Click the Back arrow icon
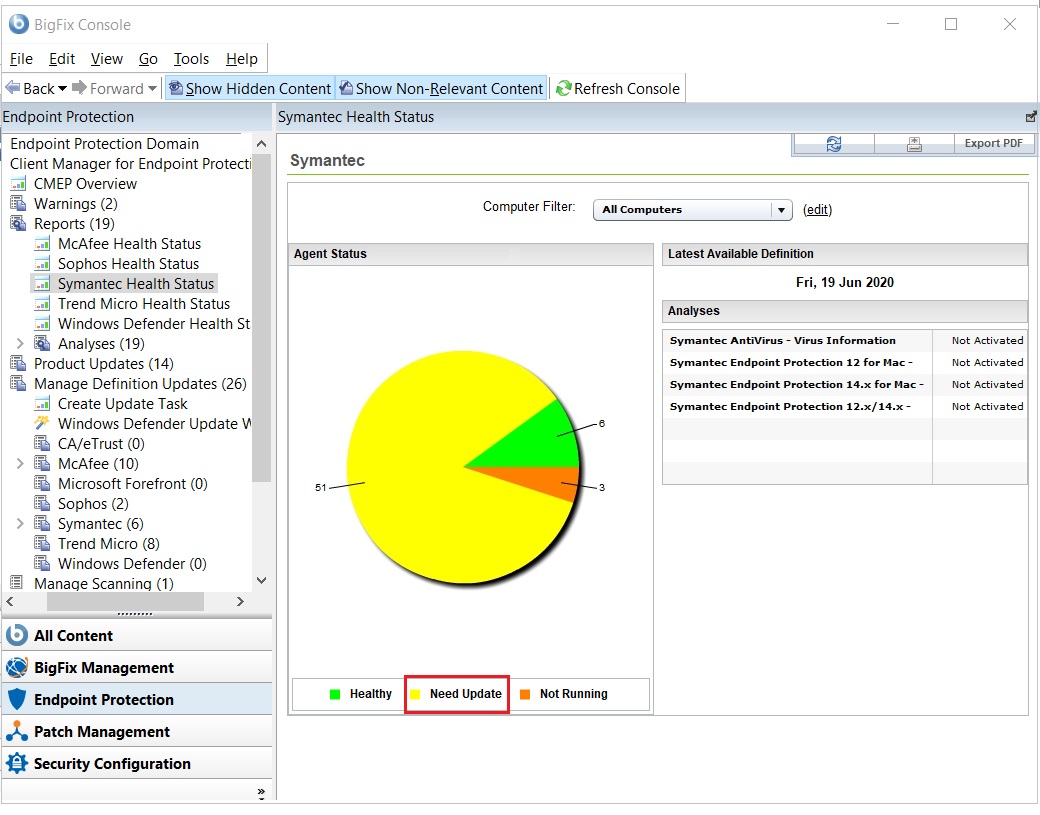The width and height of the screenshot is (1040, 815). click(x=13, y=89)
